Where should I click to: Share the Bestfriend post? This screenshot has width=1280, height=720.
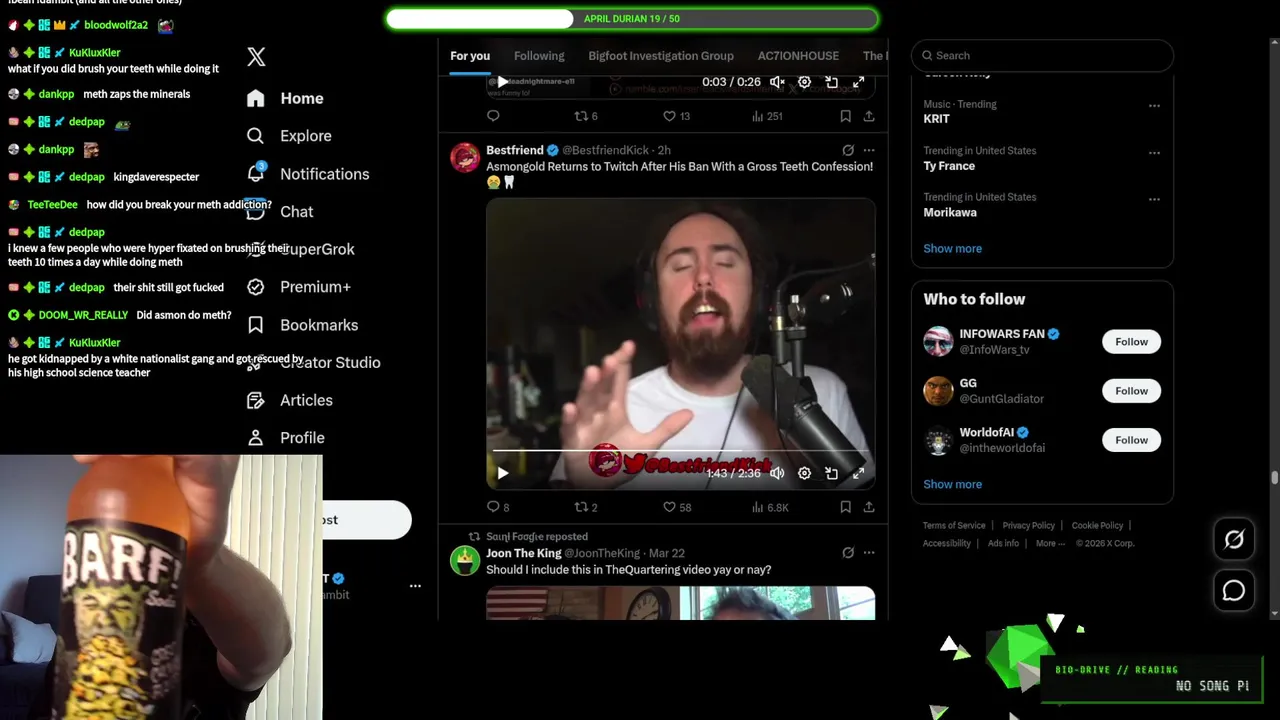click(x=869, y=507)
